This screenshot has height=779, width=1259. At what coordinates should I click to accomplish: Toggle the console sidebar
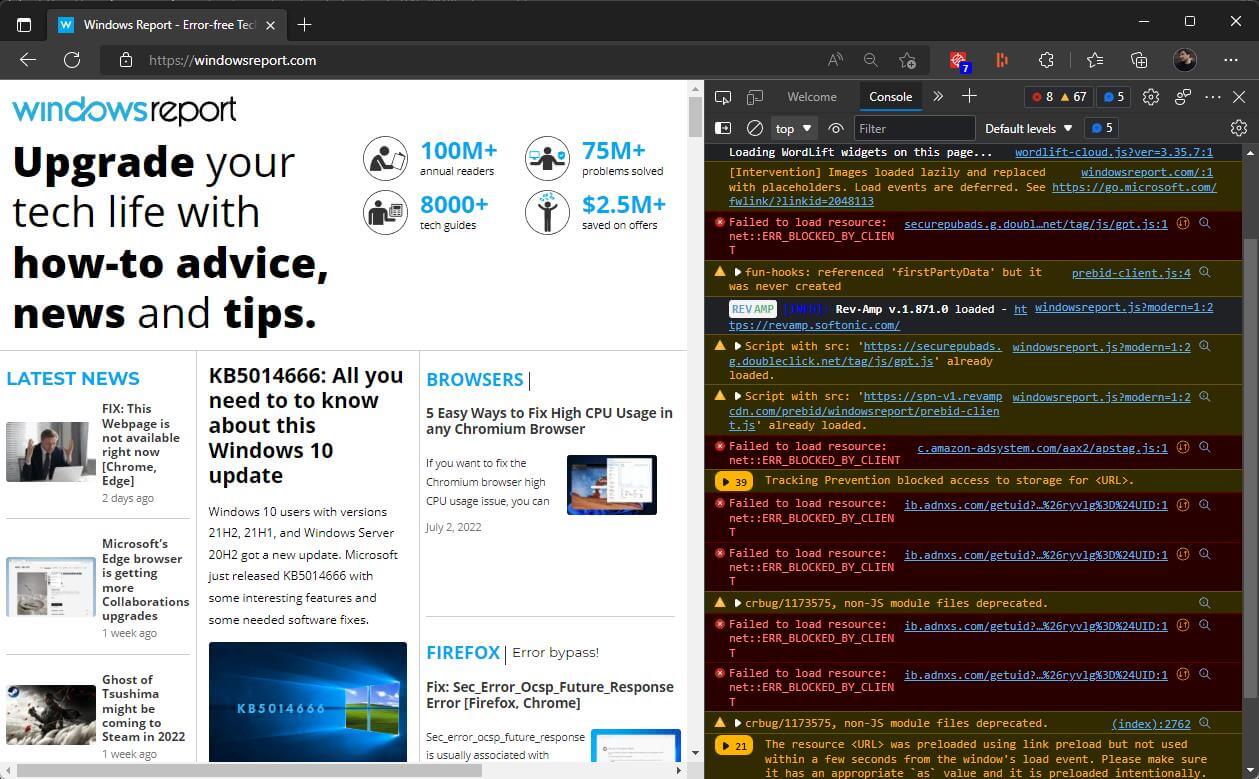[723, 128]
